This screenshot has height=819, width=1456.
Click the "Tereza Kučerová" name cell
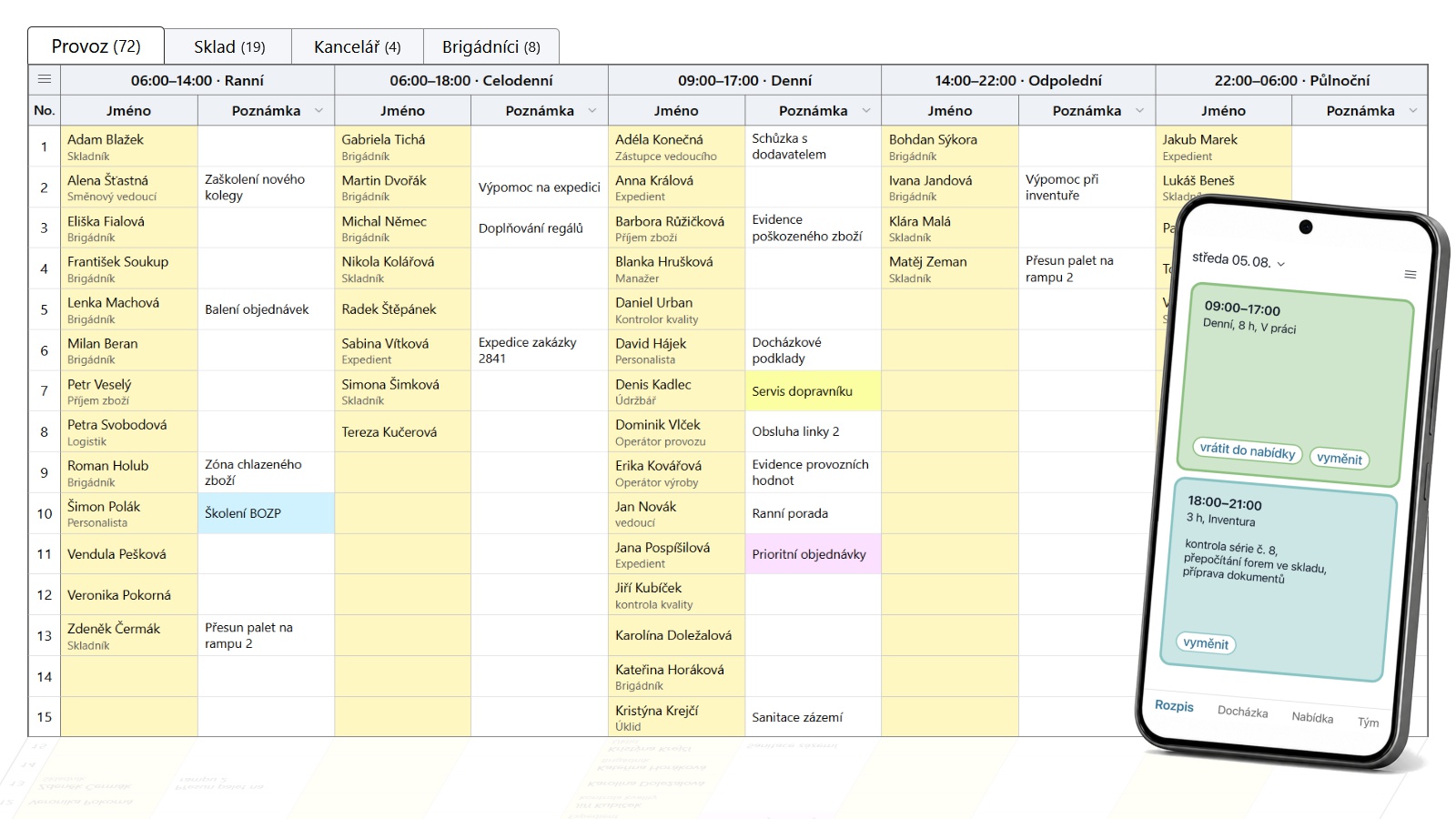tap(402, 432)
